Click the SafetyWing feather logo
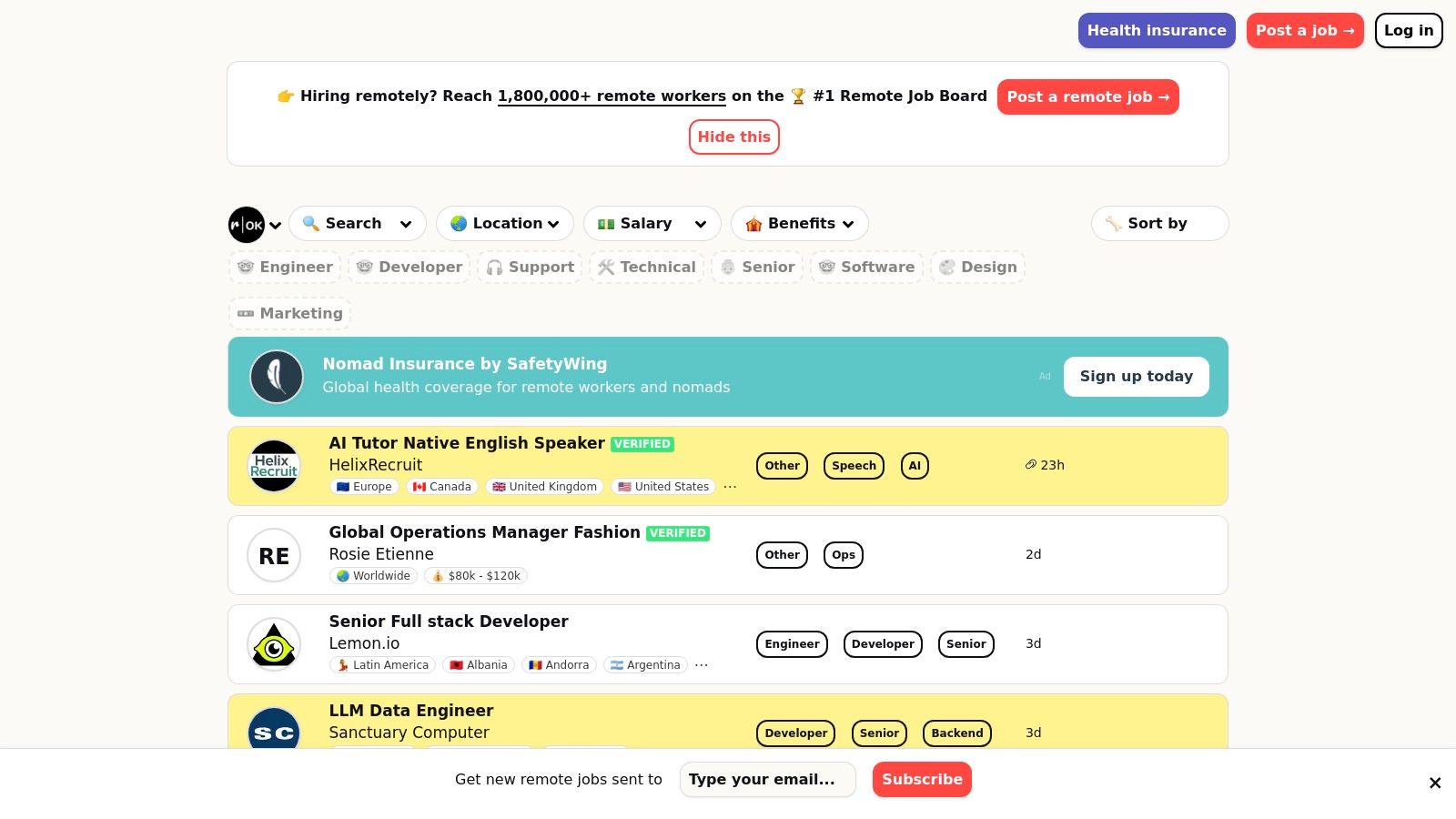This screenshot has width=1456, height=819. click(x=277, y=377)
